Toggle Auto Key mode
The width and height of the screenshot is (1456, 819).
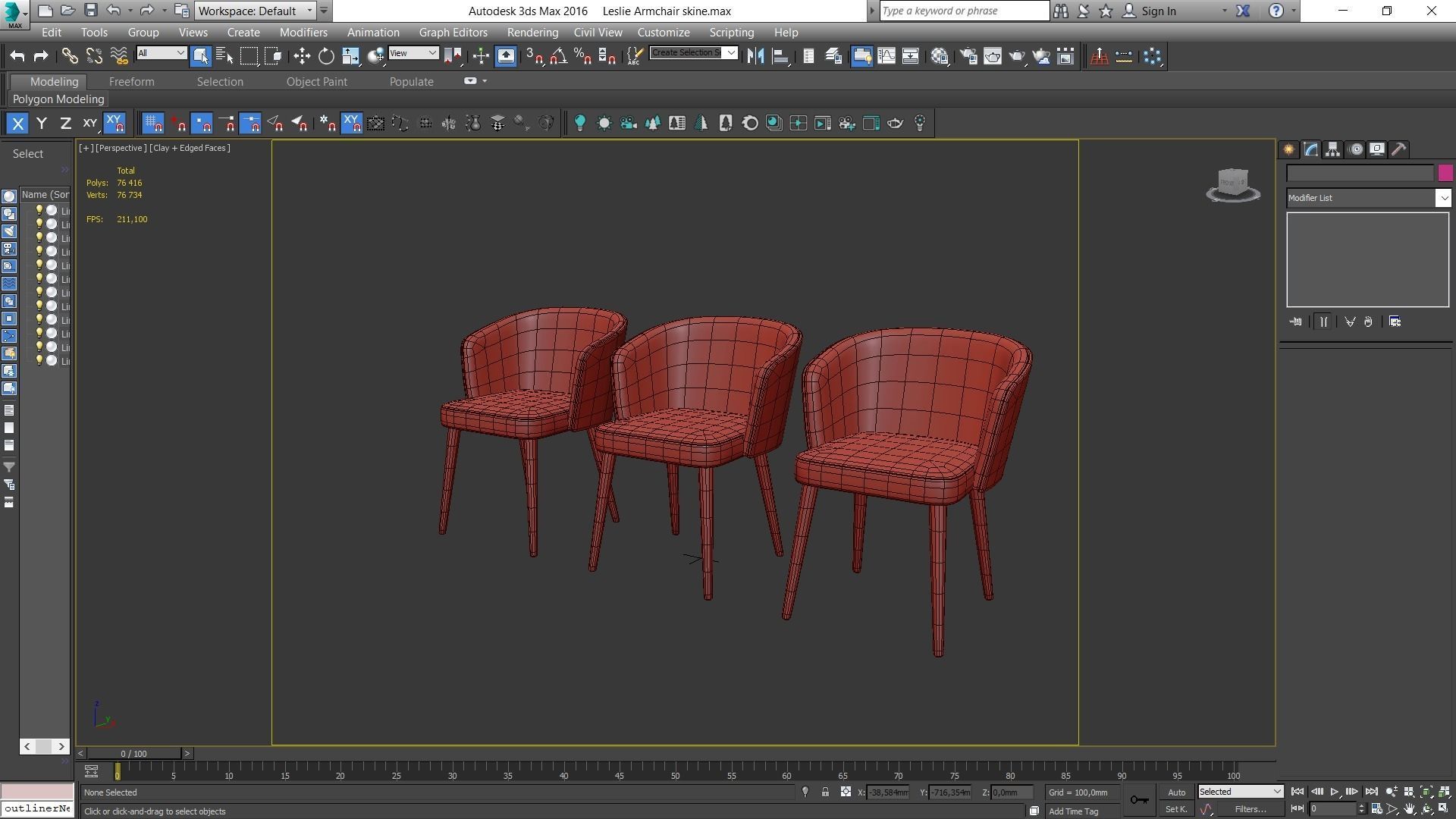(1176, 792)
